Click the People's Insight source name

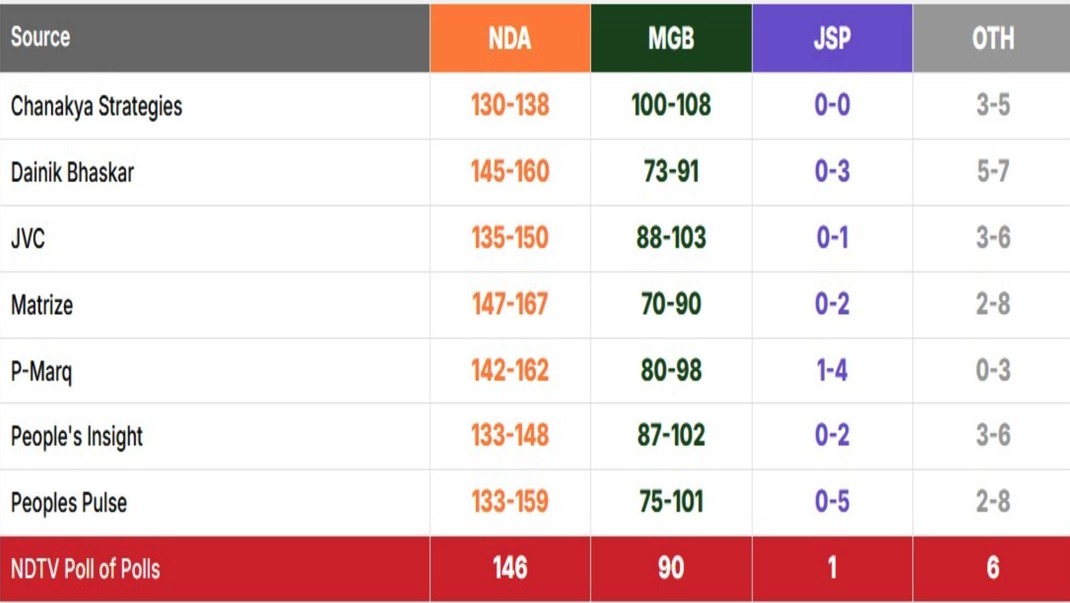click(77, 437)
